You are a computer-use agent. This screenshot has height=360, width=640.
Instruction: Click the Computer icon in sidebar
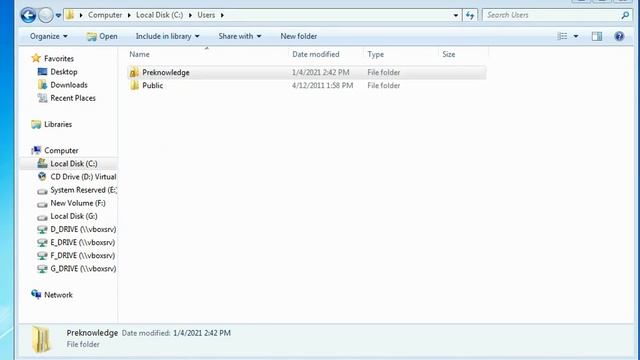pos(36,151)
